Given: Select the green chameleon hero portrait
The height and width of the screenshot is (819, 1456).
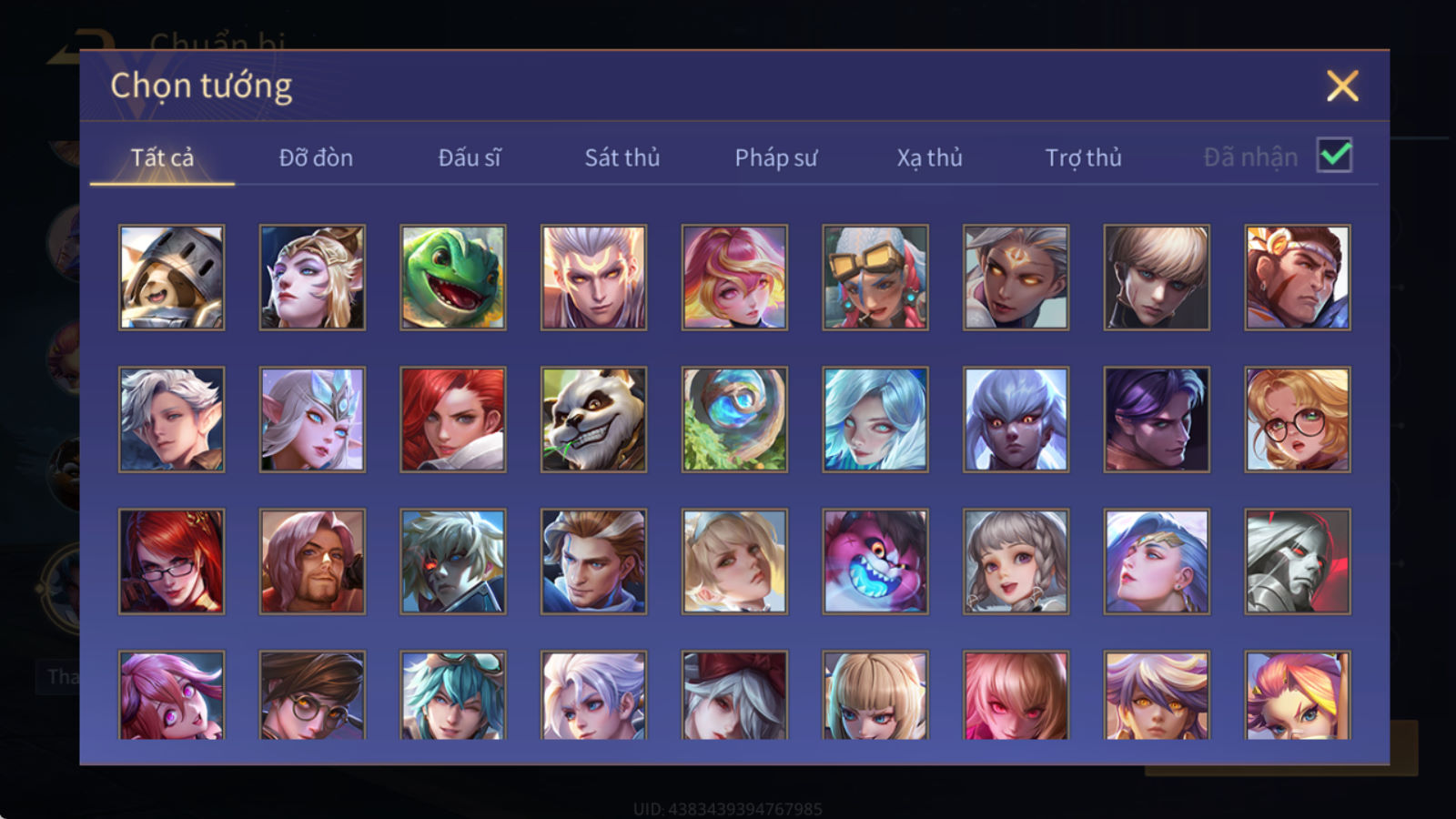Looking at the screenshot, I should pos(453,278).
